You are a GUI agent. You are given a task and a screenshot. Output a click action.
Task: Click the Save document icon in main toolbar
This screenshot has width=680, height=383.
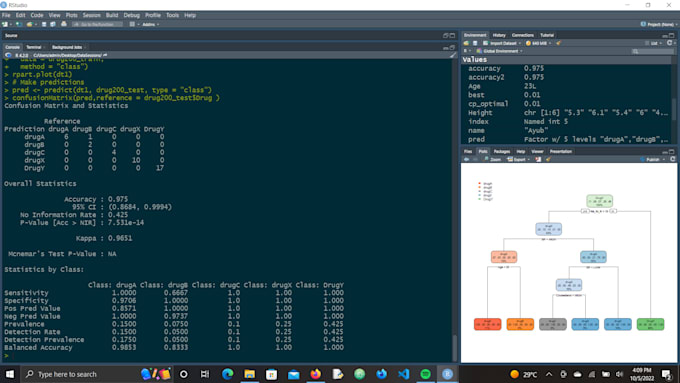tap(44, 24)
